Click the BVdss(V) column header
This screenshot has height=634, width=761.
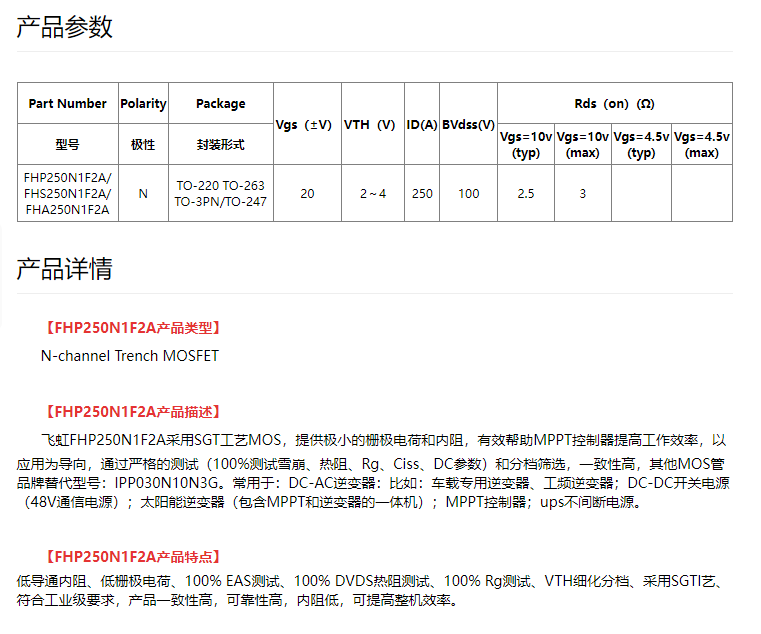[x=468, y=124]
